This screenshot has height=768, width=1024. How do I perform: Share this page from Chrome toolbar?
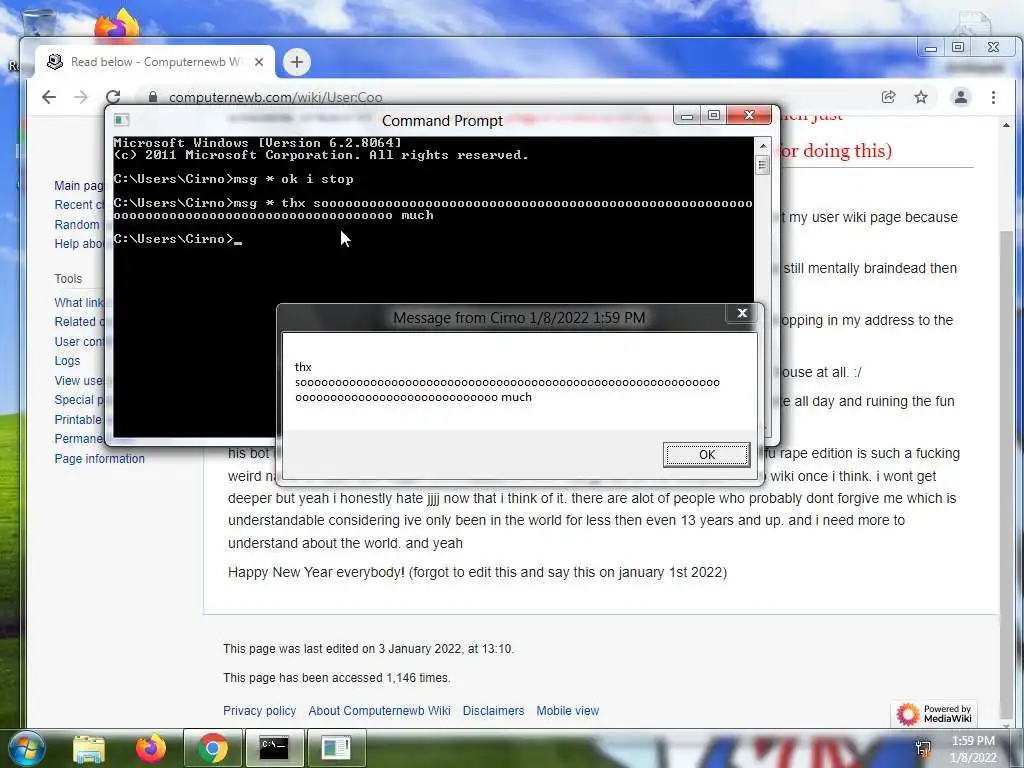[888, 97]
